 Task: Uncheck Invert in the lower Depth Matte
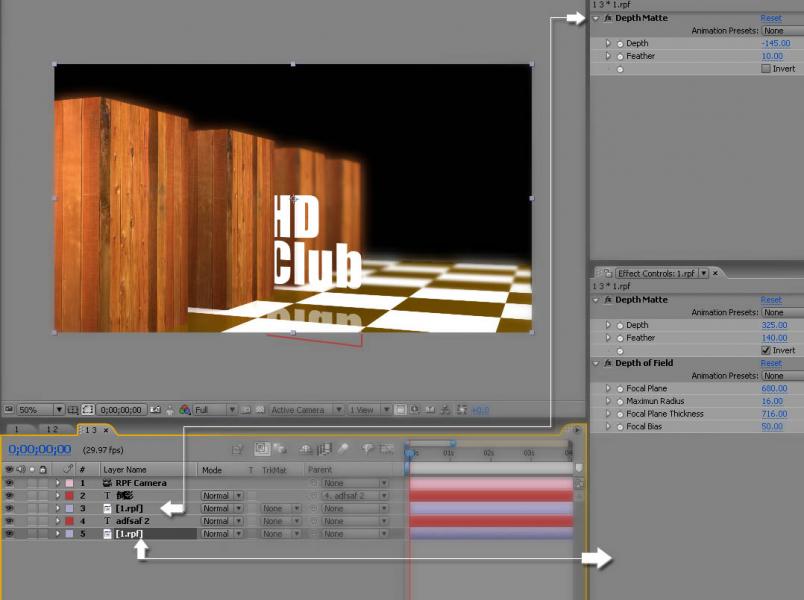point(766,351)
